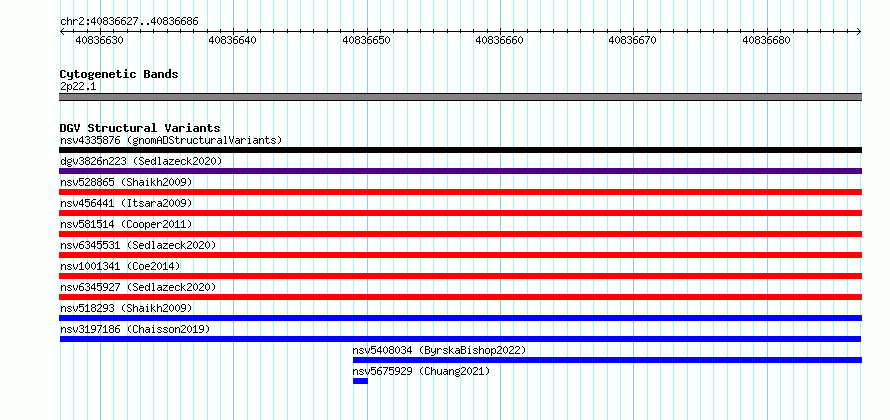Click the short blue nsv5675929 variant bar
890x420 pixels.
[360, 381]
